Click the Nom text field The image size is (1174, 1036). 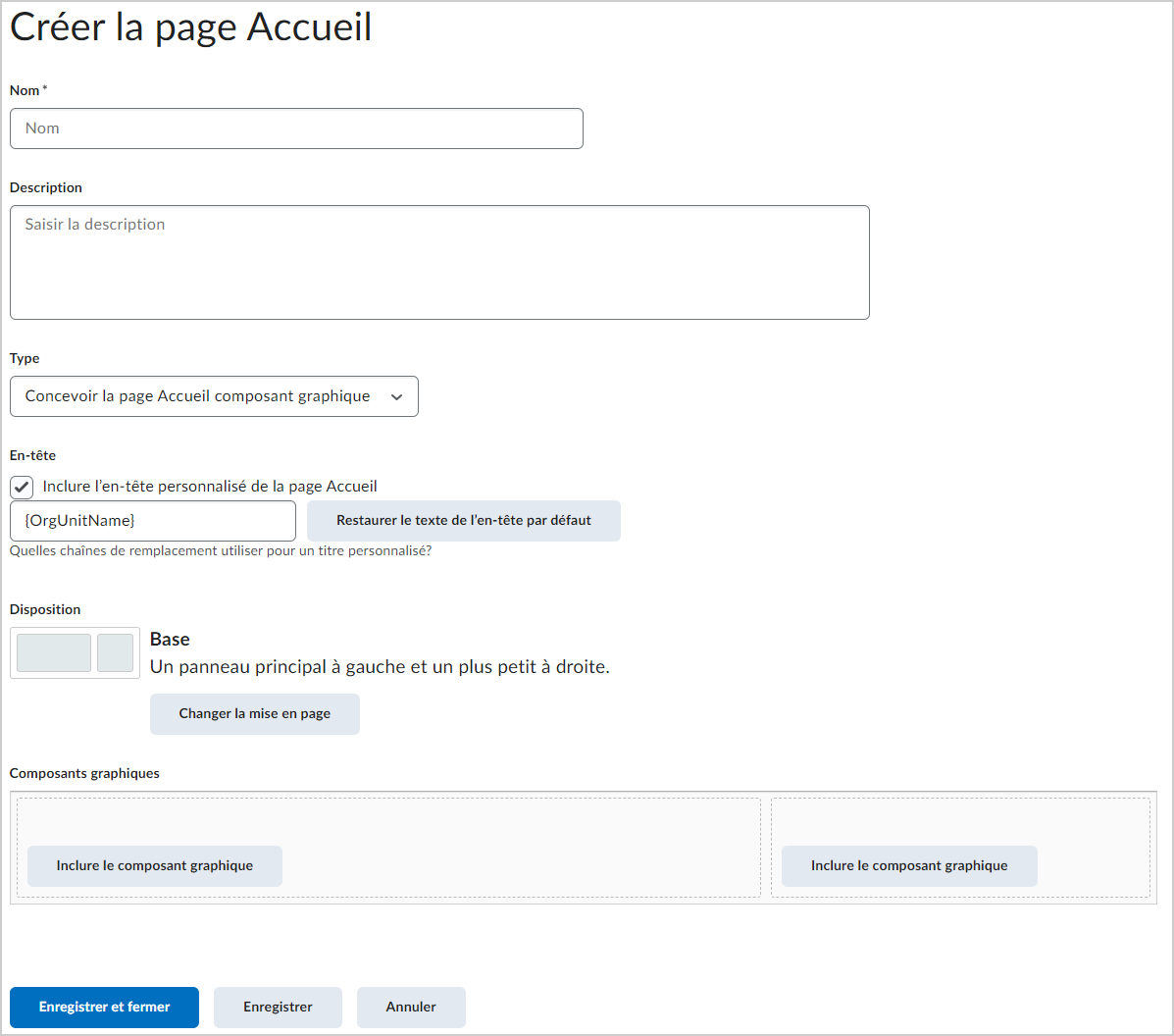[x=296, y=129]
